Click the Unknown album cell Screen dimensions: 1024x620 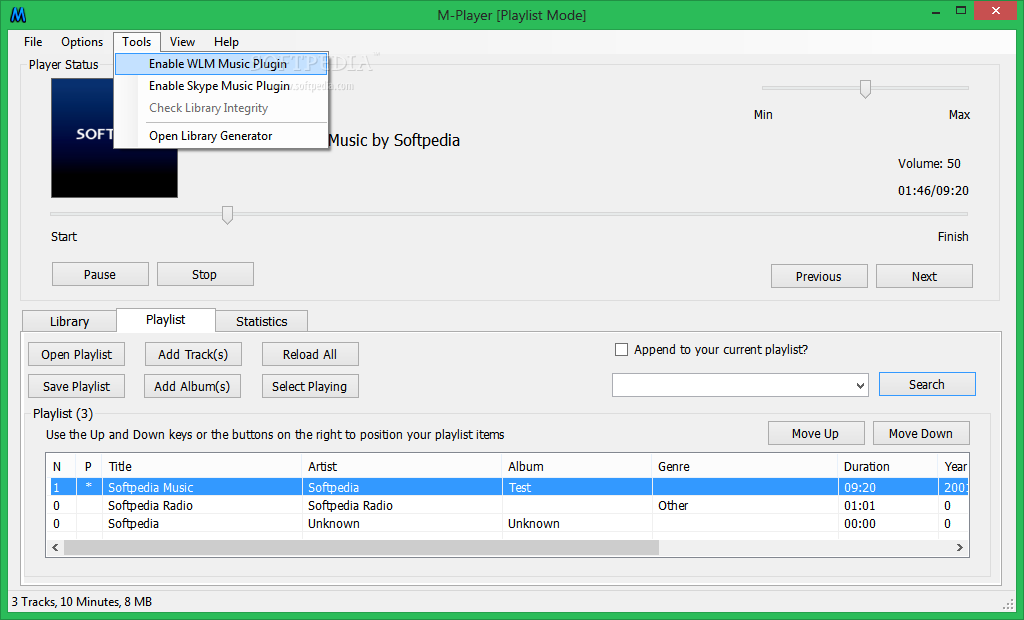coord(577,523)
